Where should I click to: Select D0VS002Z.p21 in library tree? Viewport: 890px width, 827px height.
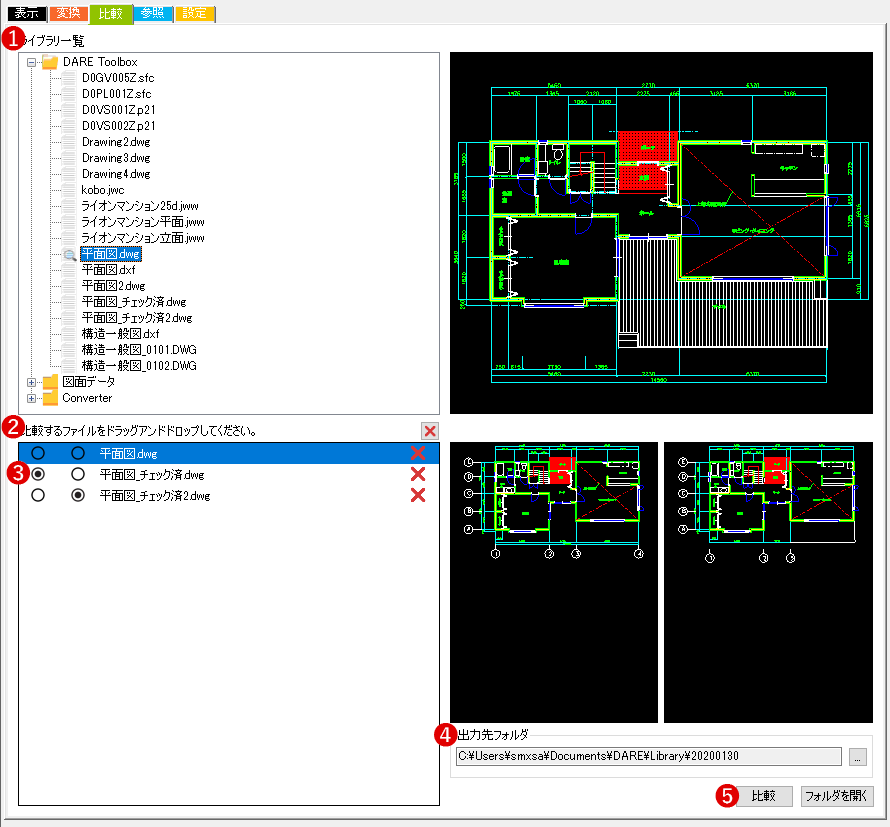pos(118,125)
